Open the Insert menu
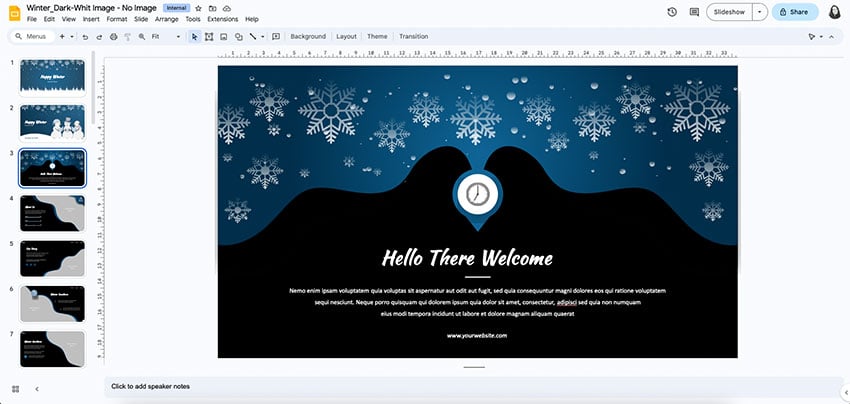 91,19
